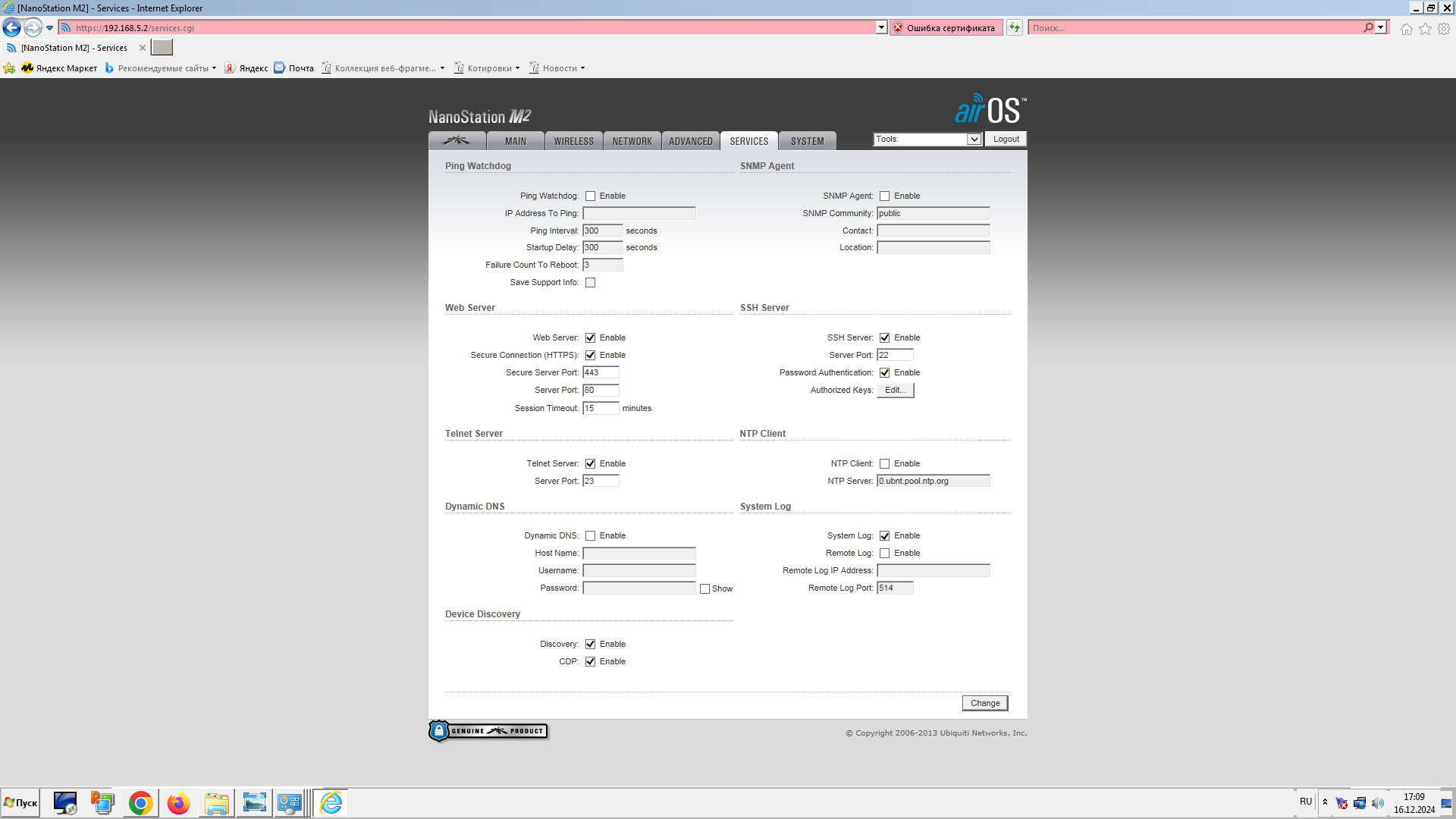Click Authorized Keys Edit button
1456x819 pixels.
[x=895, y=391]
